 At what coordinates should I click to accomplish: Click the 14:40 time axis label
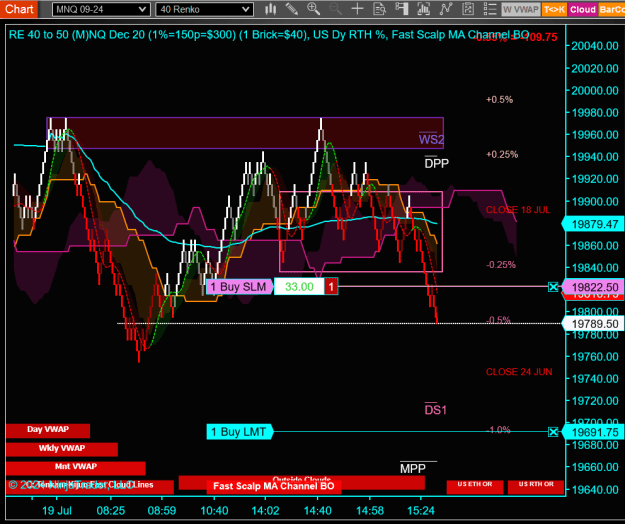click(317, 510)
